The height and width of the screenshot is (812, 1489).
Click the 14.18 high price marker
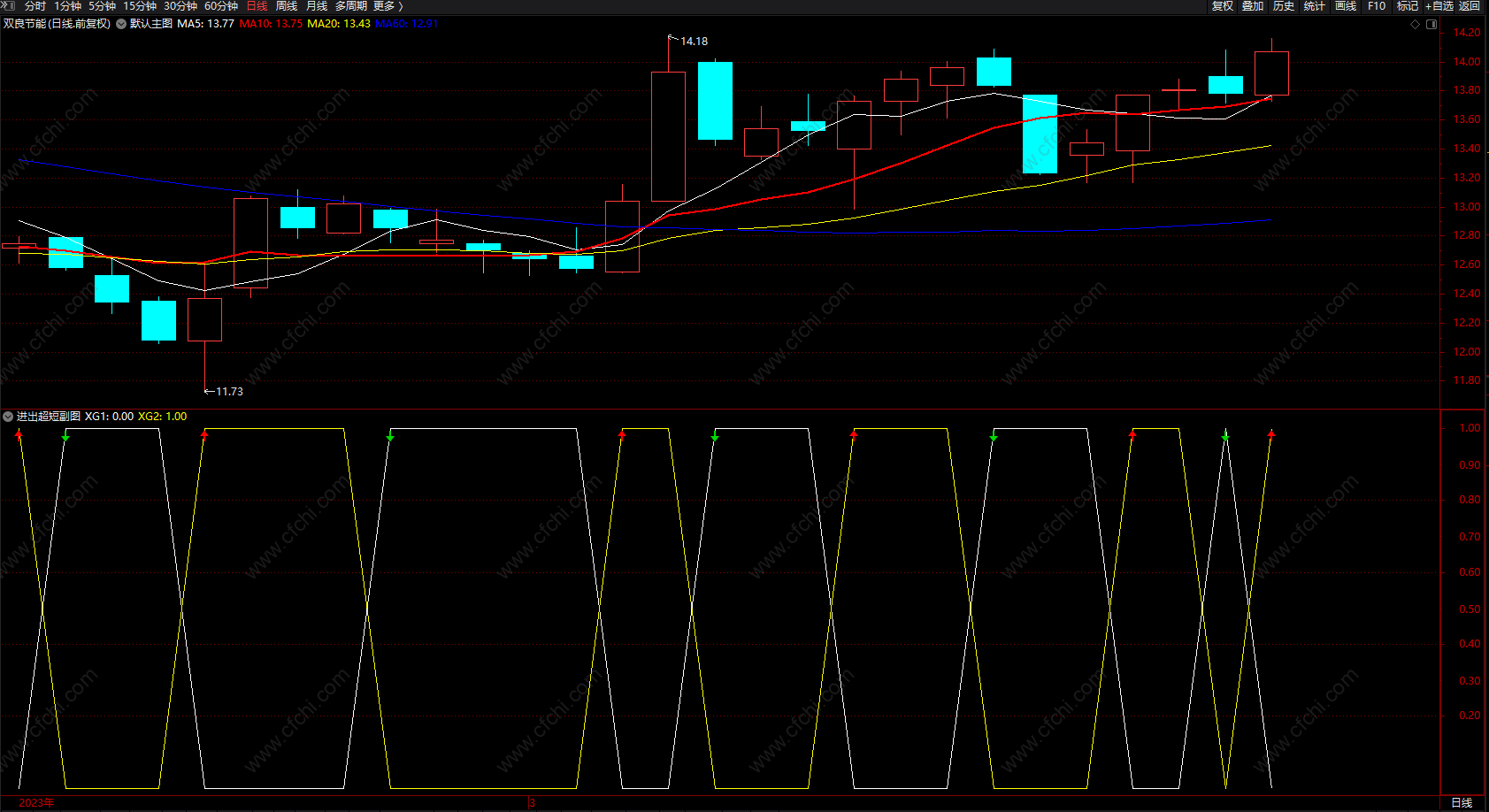(x=694, y=42)
